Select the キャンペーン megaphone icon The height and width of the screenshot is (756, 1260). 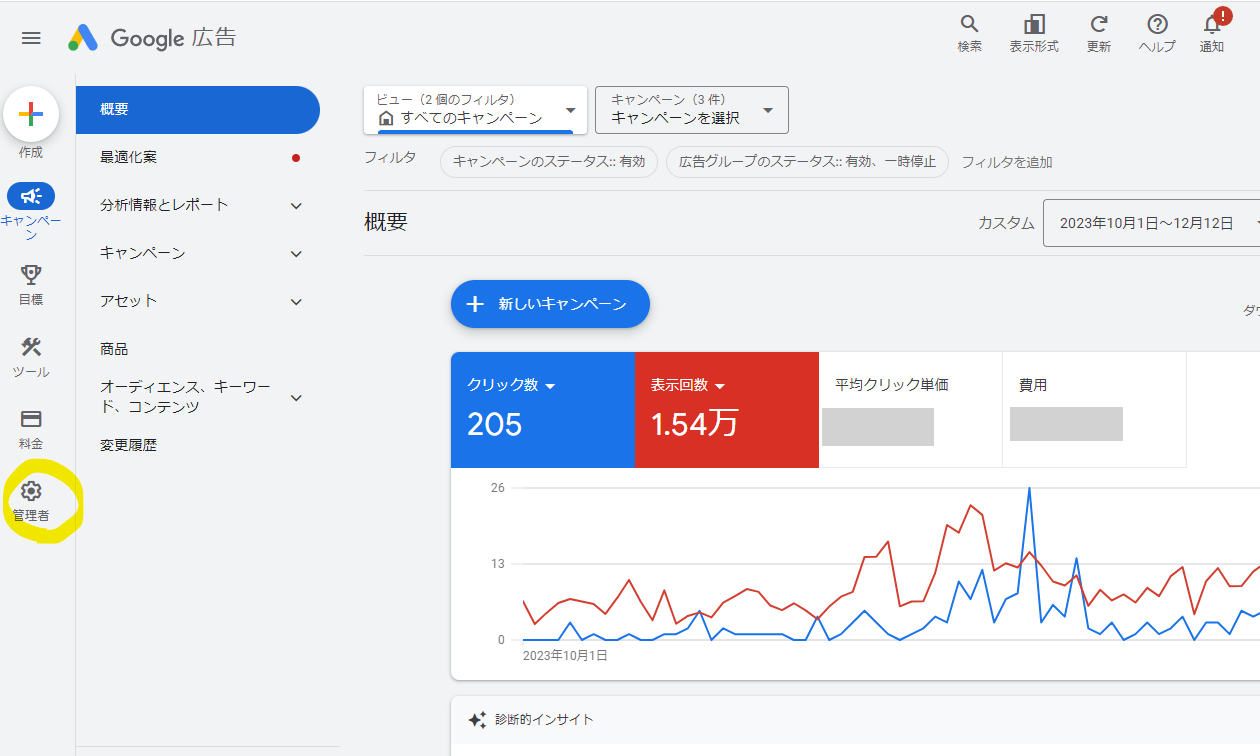pos(31,196)
